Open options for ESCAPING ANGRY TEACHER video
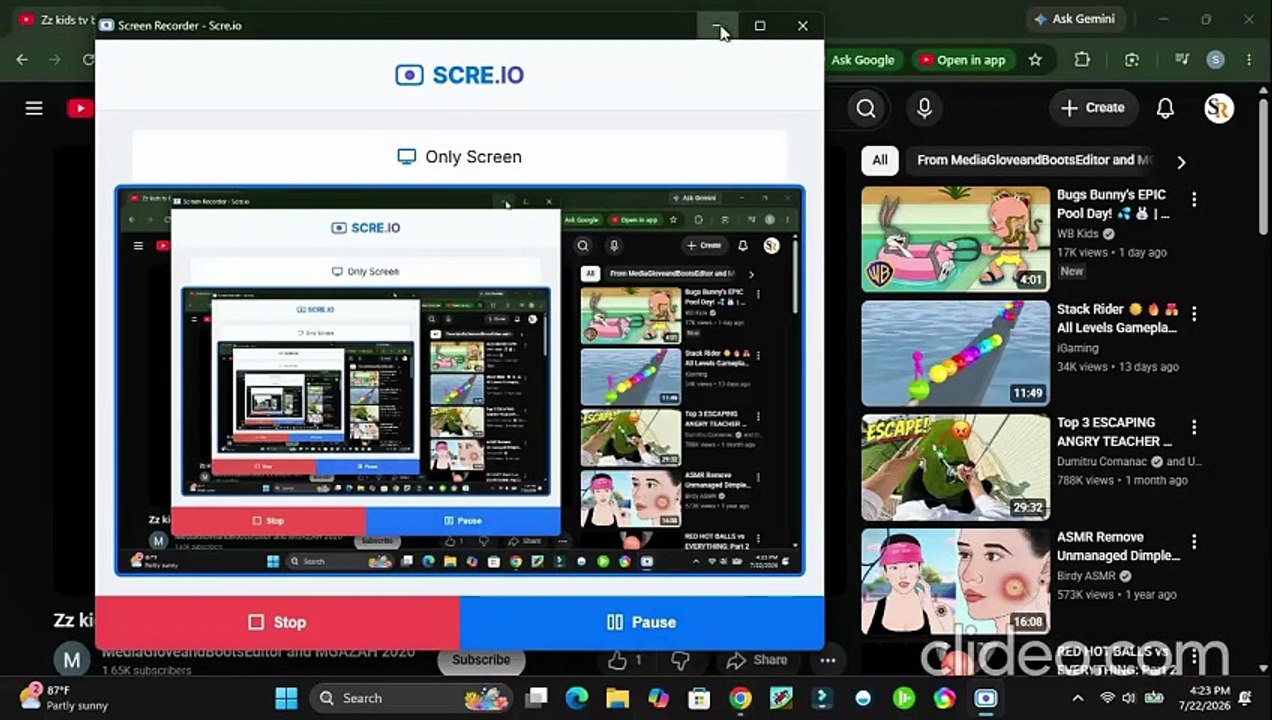 (1193, 428)
